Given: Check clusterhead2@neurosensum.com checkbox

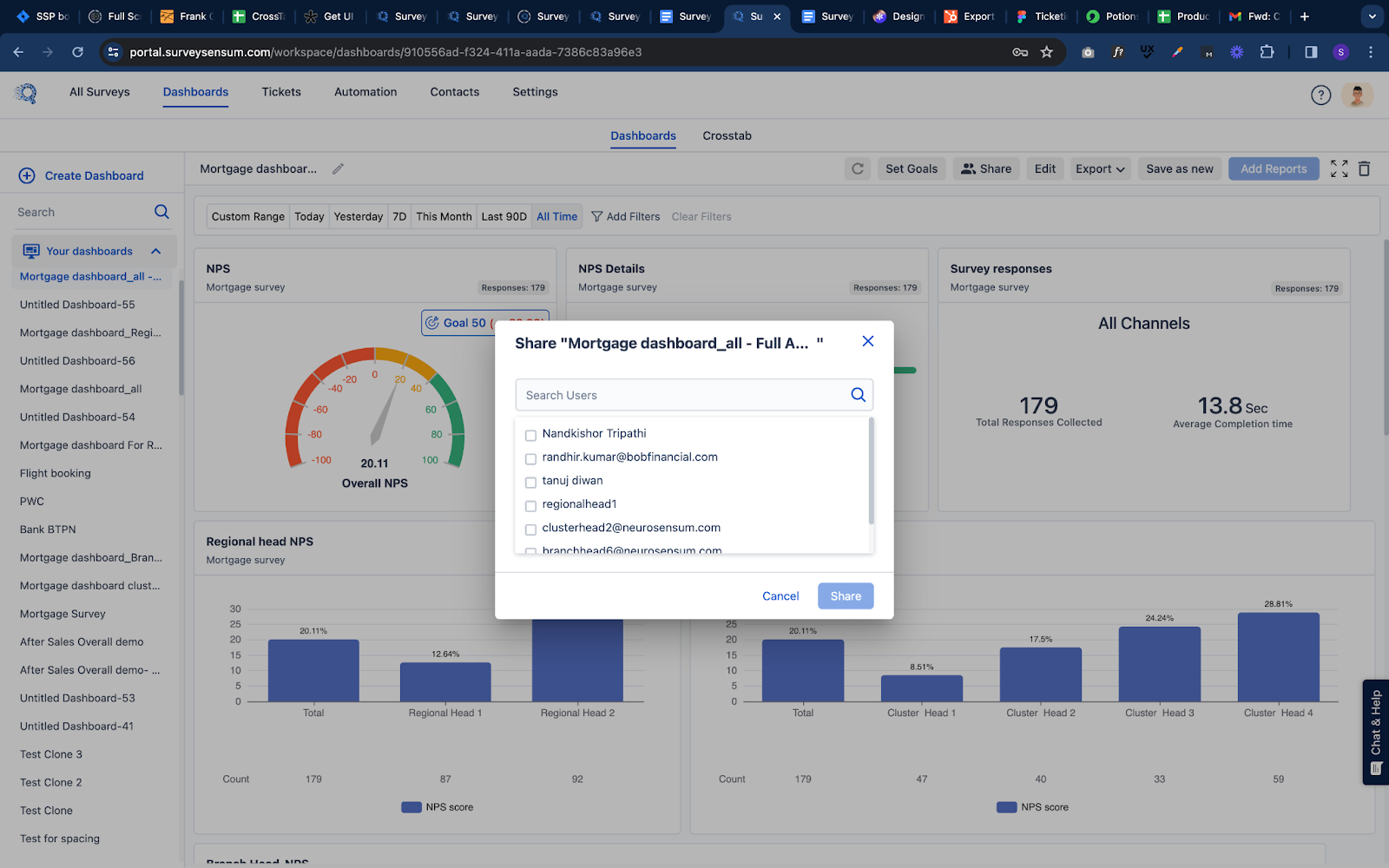Looking at the screenshot, I should [x=530, y=529].
